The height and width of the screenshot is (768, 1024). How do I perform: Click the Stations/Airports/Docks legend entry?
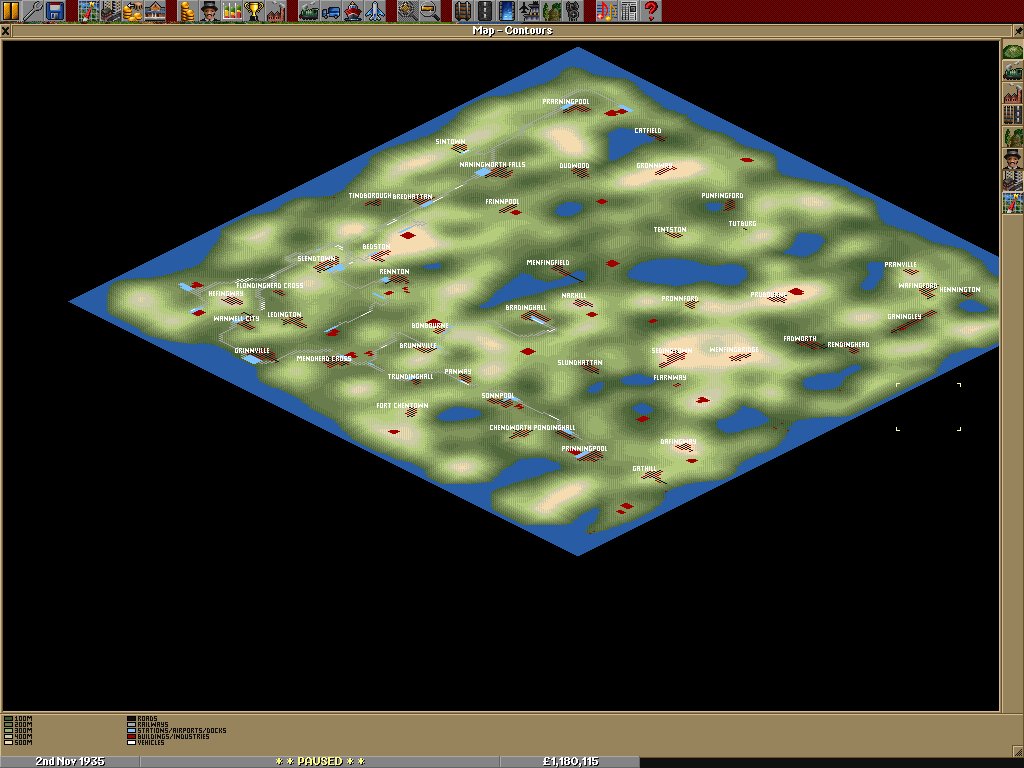tap(177, 731)
